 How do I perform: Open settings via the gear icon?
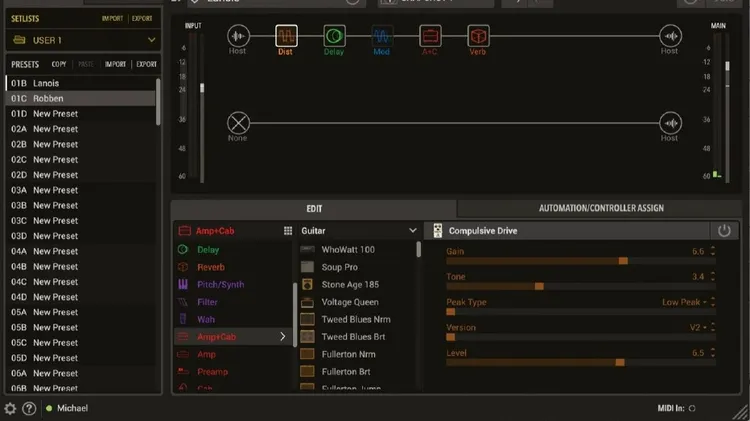(10, 408)
